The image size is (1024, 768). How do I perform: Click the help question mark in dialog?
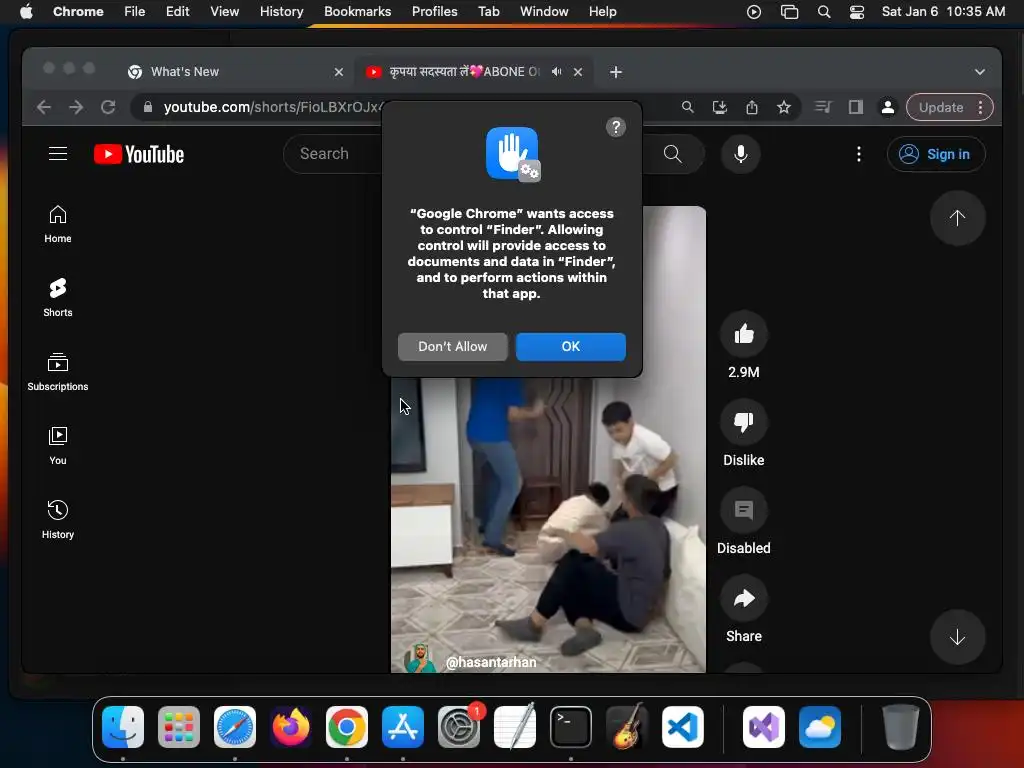(x=615, y=127)
